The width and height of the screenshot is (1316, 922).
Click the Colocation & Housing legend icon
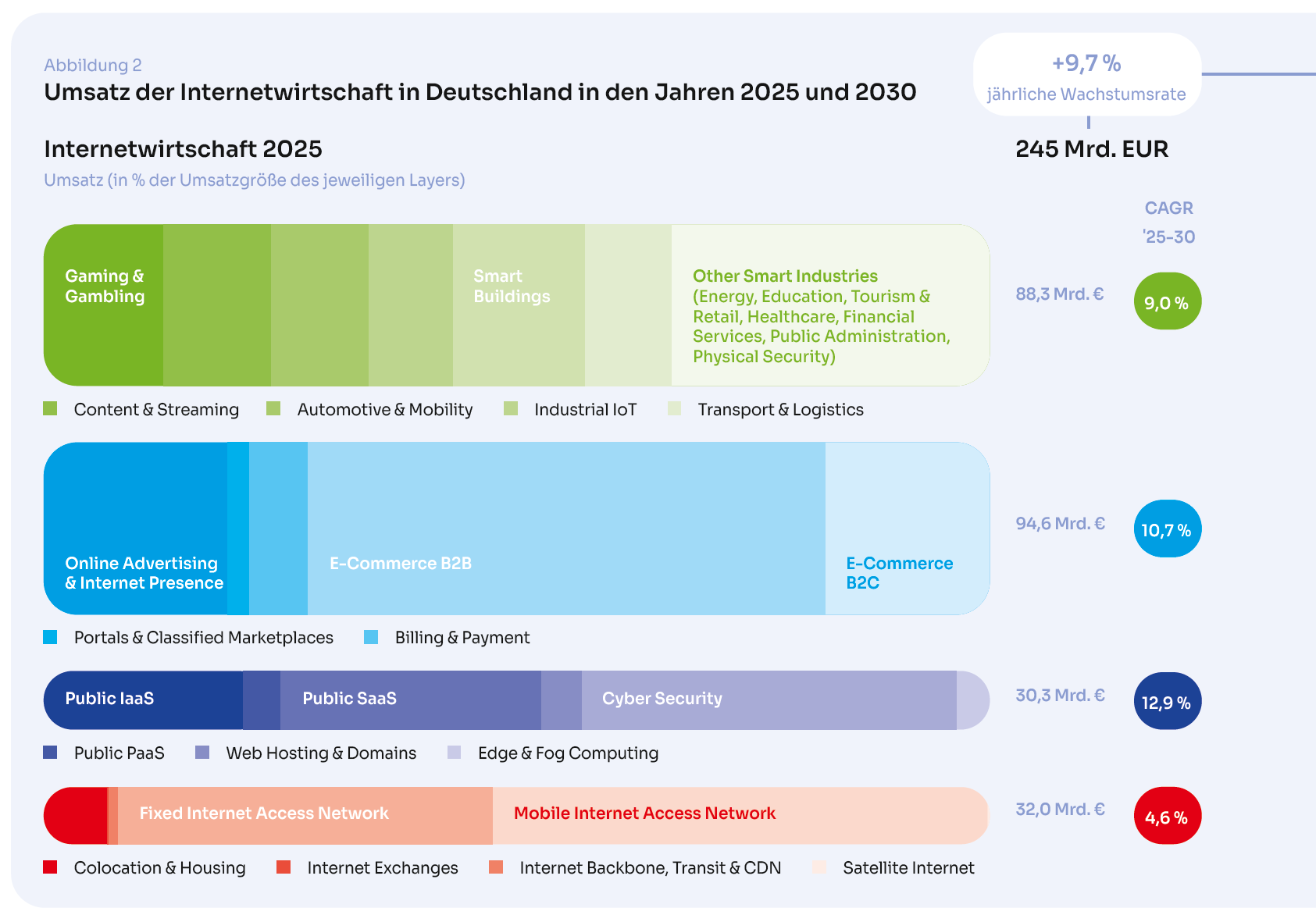[51, 867]
